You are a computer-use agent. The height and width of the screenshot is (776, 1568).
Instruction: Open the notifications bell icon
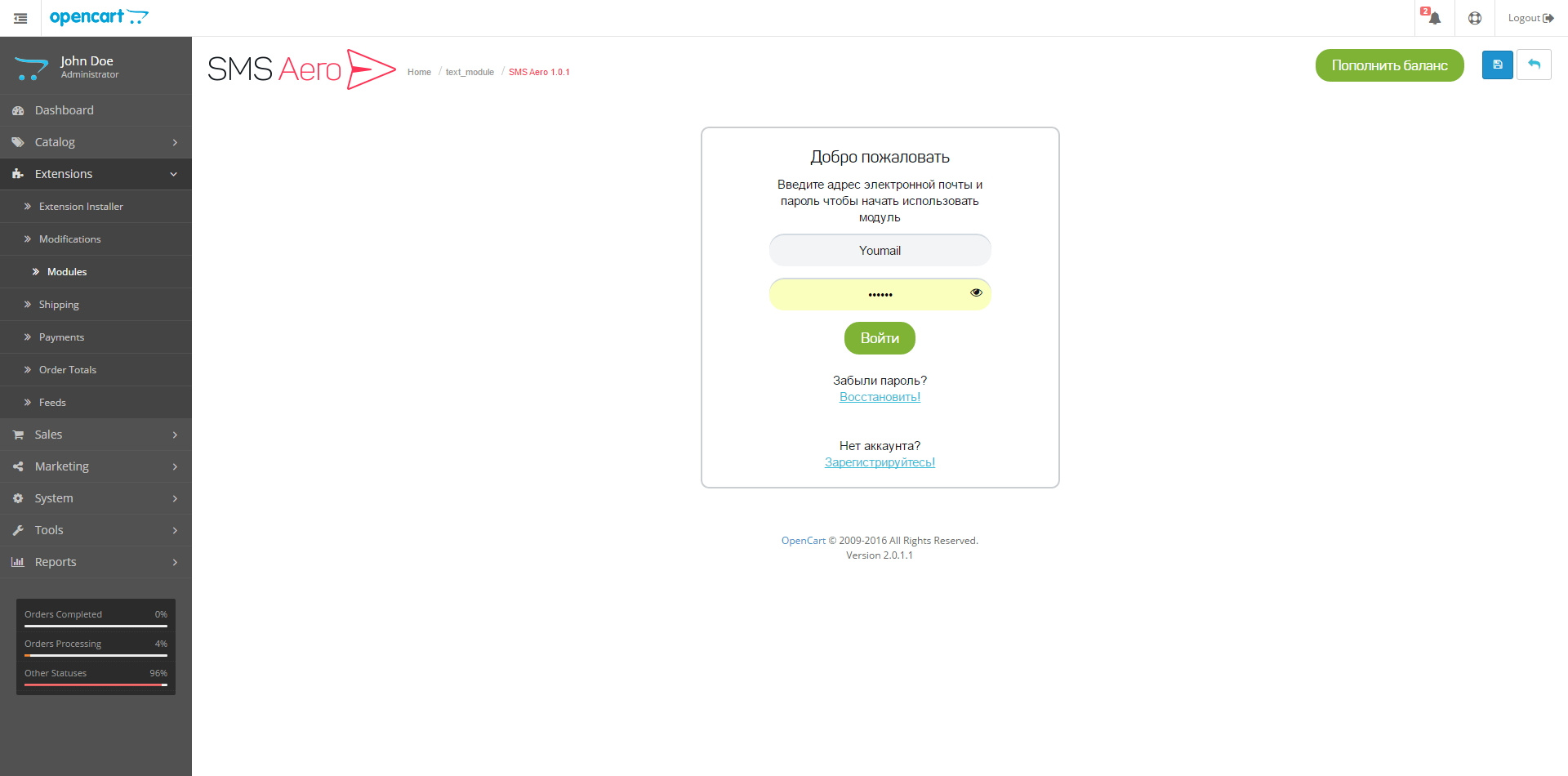click(x=1434, y=18)
